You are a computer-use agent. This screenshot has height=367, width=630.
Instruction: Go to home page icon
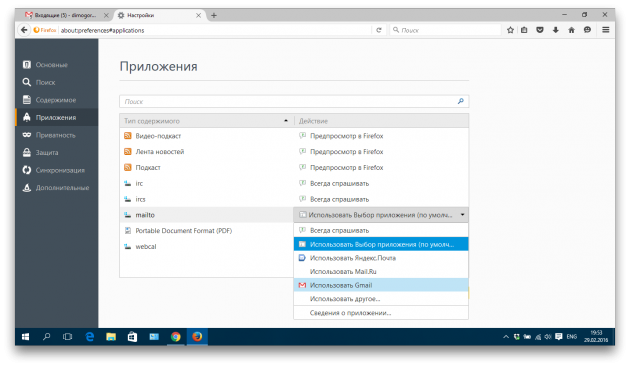pyautogui.click(x=571, y=30)
